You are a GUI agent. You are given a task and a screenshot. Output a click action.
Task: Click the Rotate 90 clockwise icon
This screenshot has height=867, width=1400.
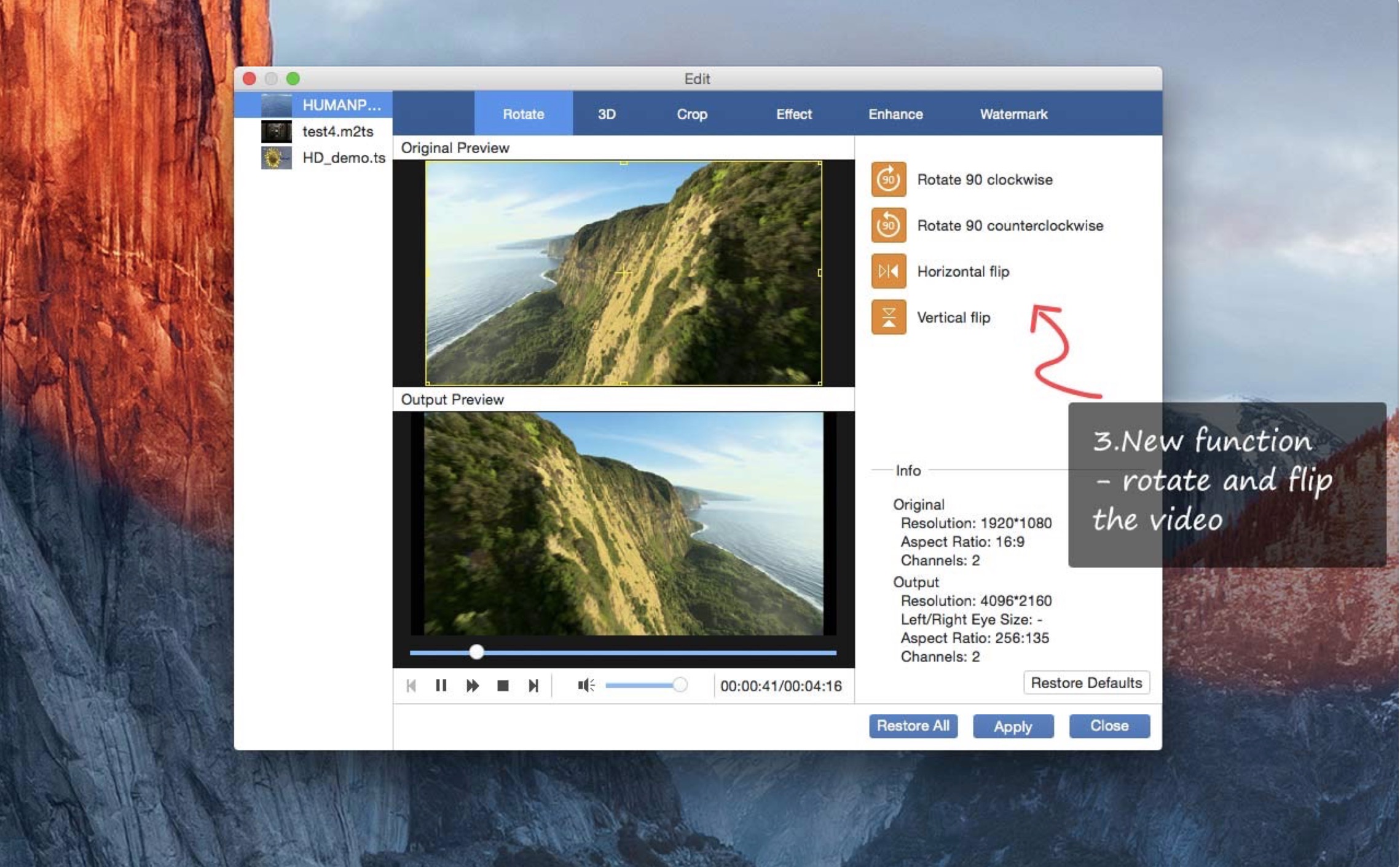coord(888,179)
